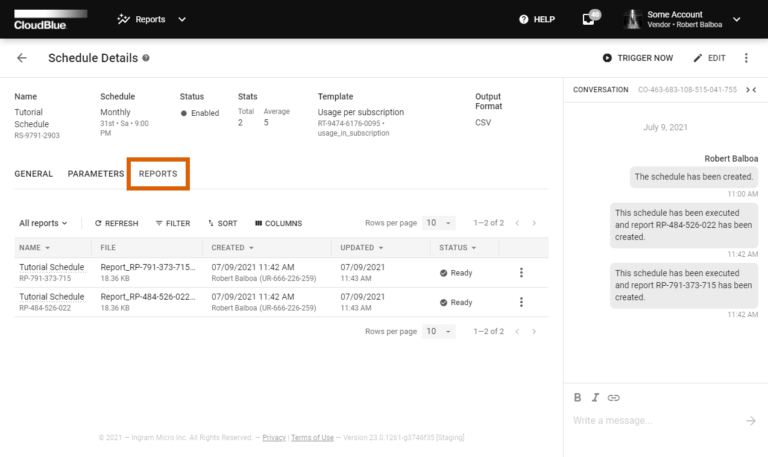The image size is (768, 457).
Task: Click message mentioning report RP-791-373-715
Action: coord(684,285)
